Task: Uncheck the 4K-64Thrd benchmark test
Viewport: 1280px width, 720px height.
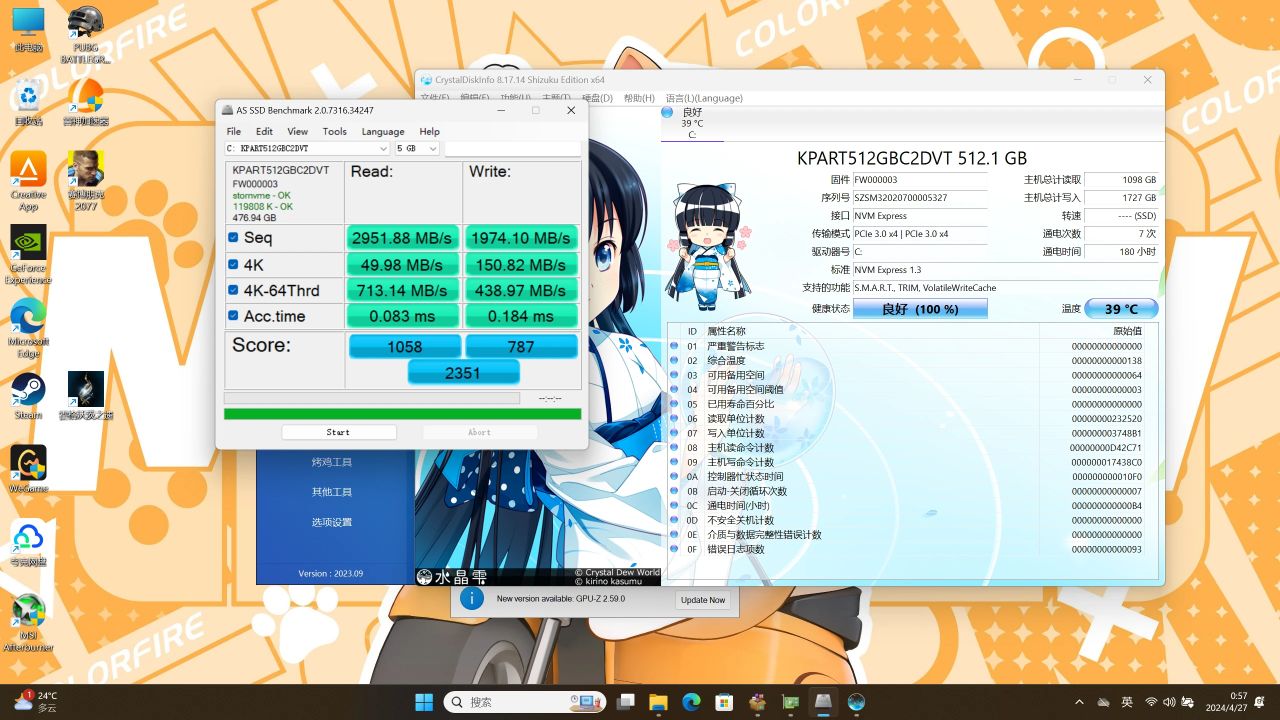Action: tap(233, 290)
